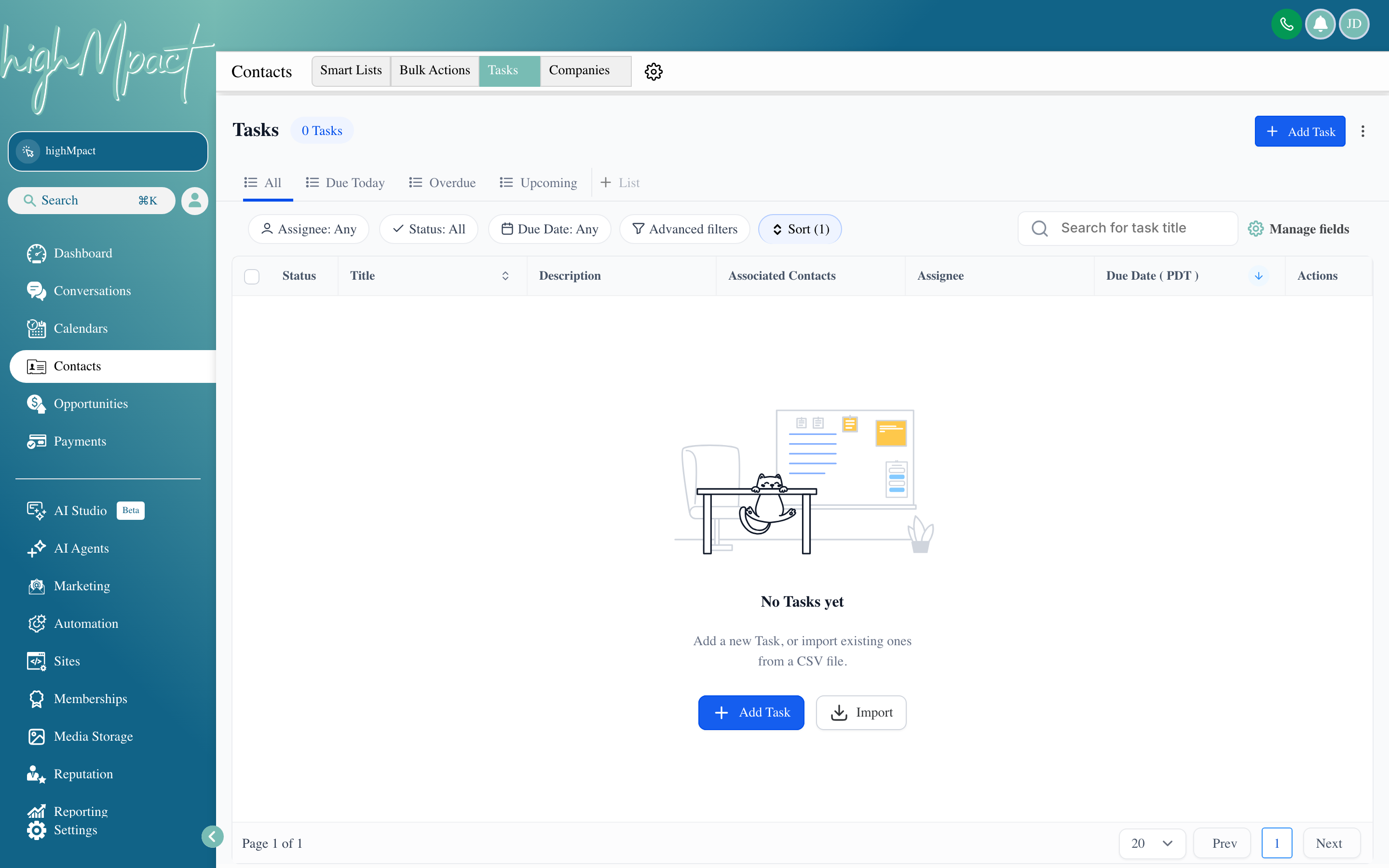Click the user avatar next to Search
The height and width of the screenshot is (868, 1389).
[194, 201]
